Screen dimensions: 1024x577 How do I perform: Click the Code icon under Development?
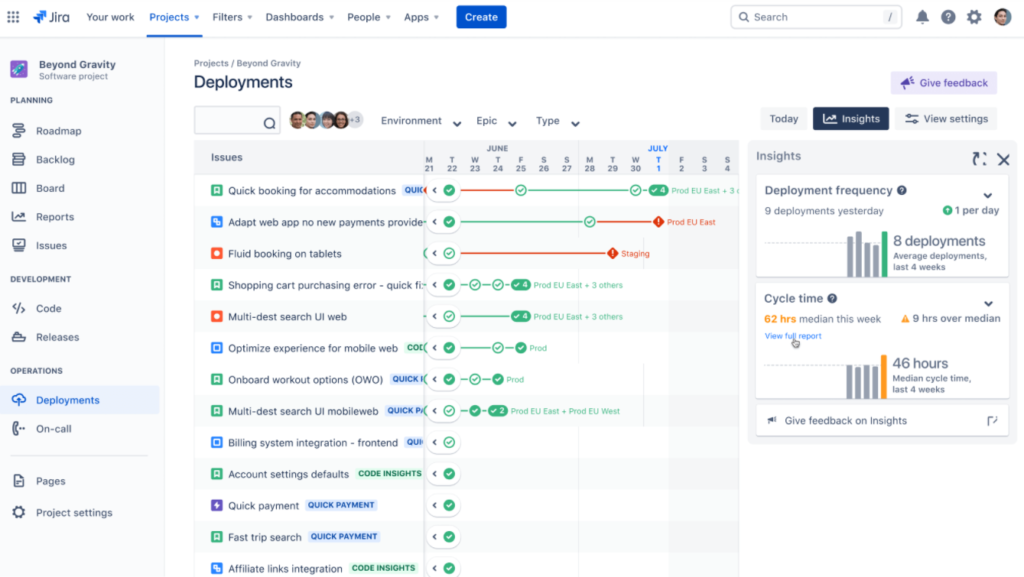click(x=20, y=307)
